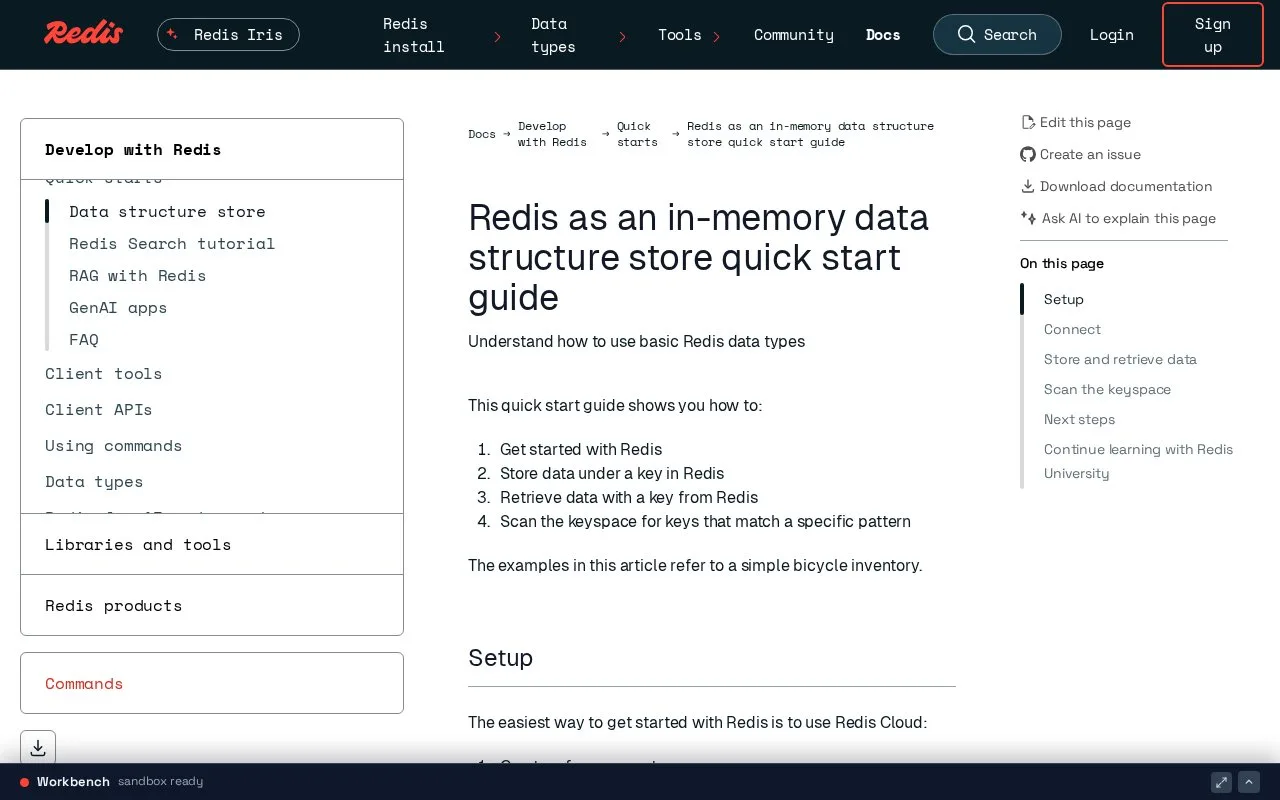Open the Redis Iris sparkle badge

coord(228,35)
